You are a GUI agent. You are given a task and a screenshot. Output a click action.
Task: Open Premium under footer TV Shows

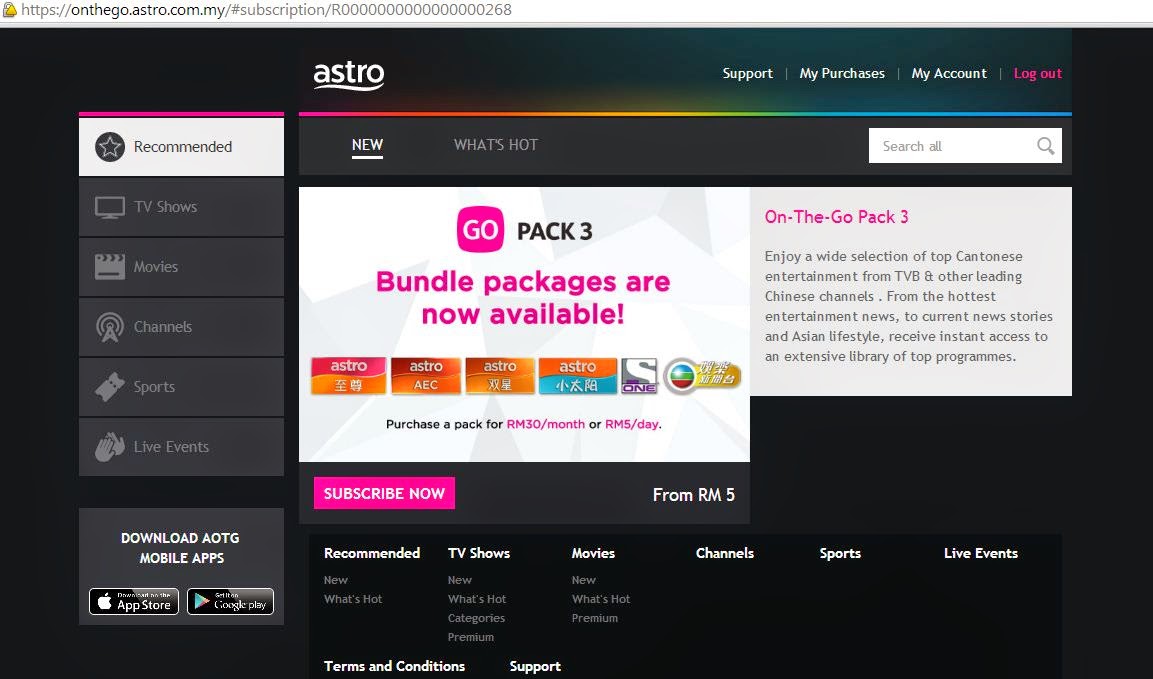471,638
